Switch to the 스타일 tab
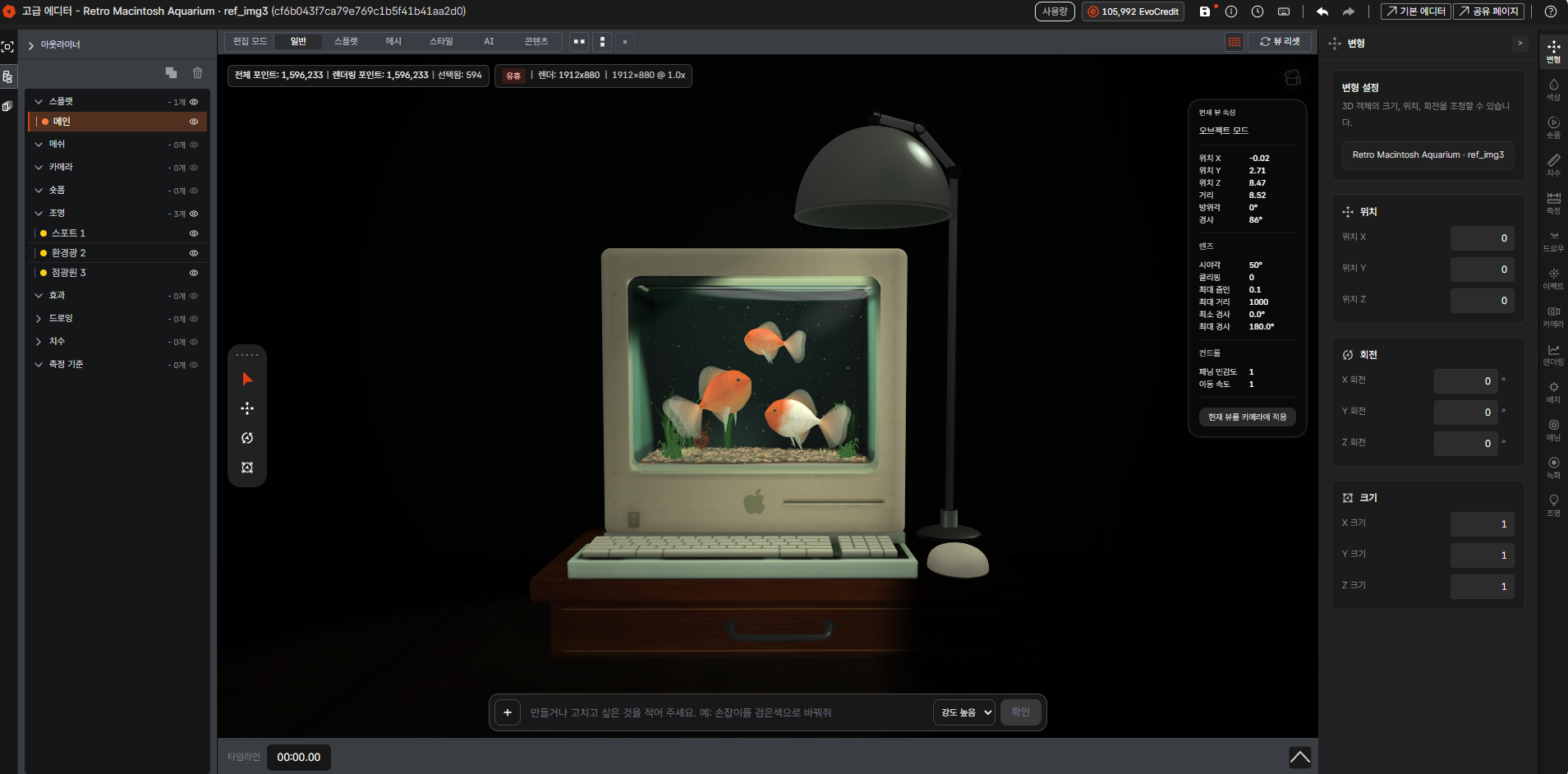1568x774 pixels. (x=441, y=41)
